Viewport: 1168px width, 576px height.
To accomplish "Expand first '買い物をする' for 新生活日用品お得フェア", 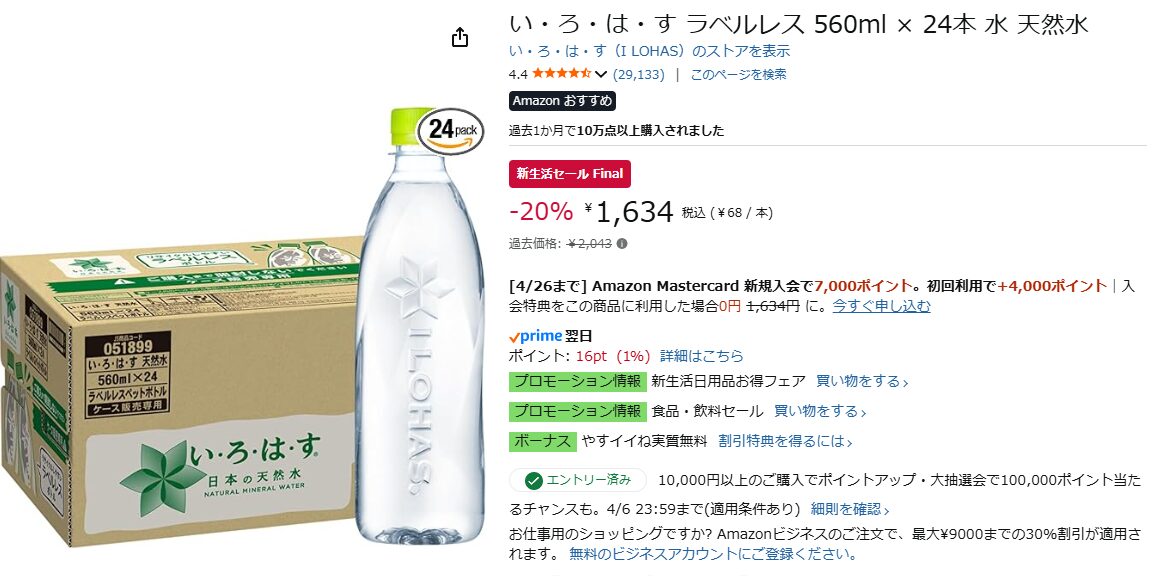I will 862,381.
